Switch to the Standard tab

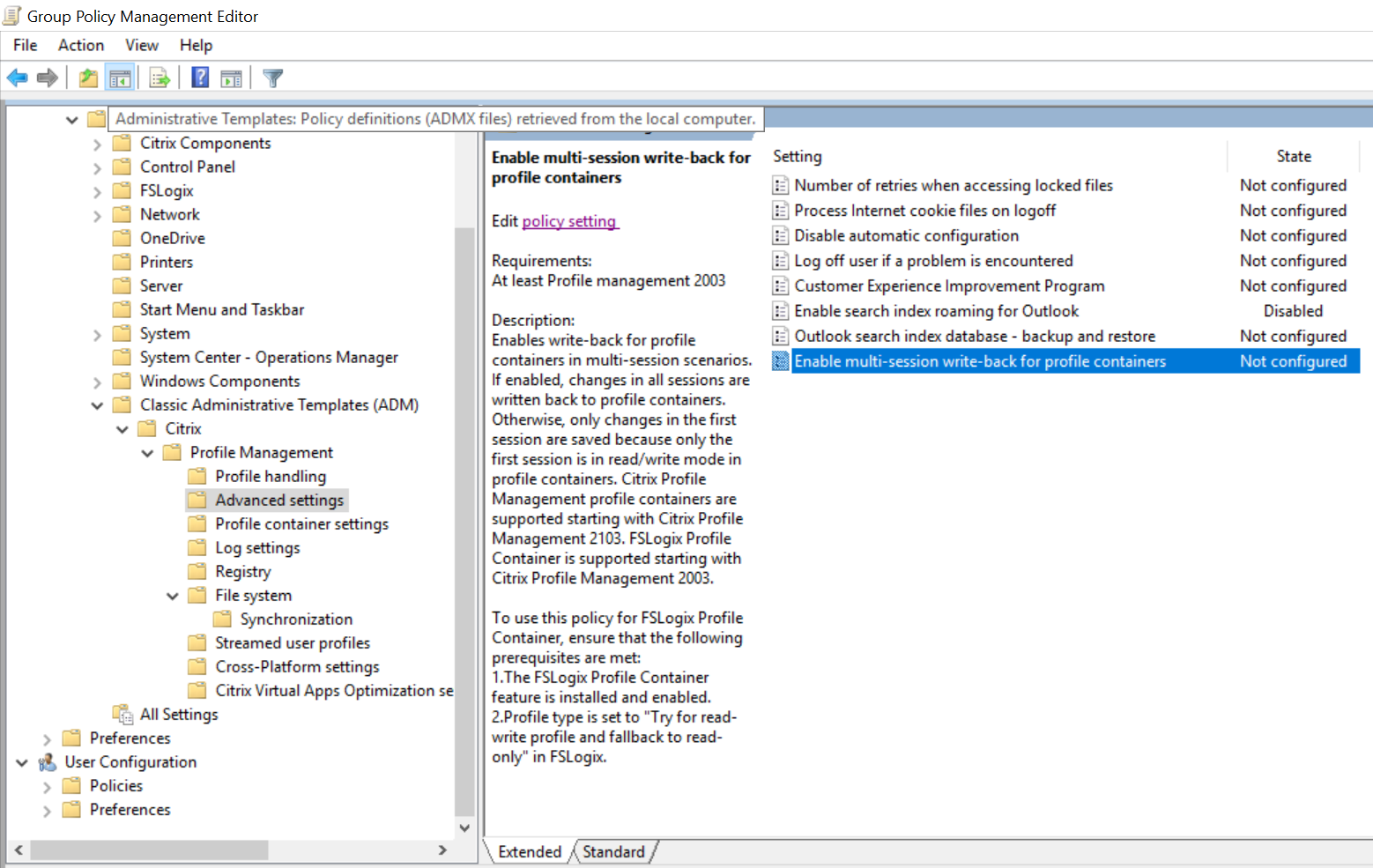[x=613, y=852]
